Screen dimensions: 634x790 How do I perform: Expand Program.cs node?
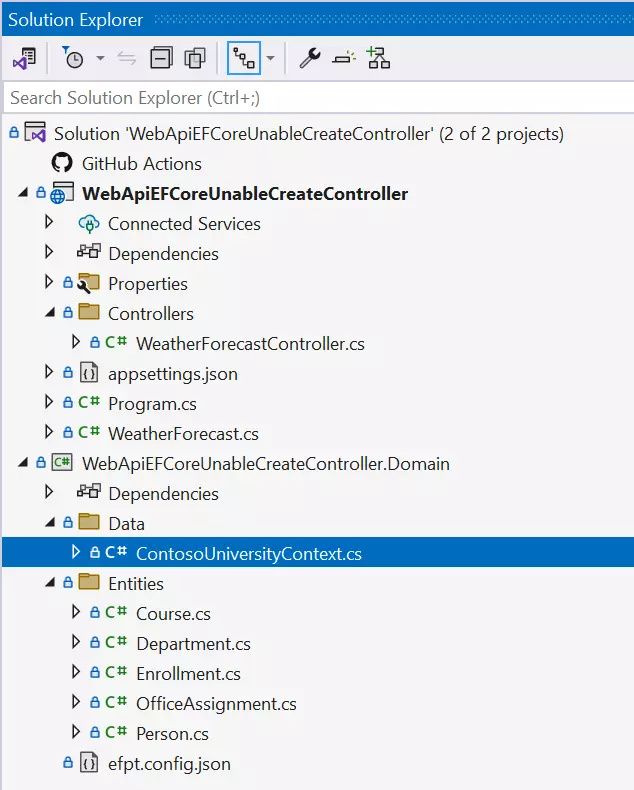click(x=49, y=402)
